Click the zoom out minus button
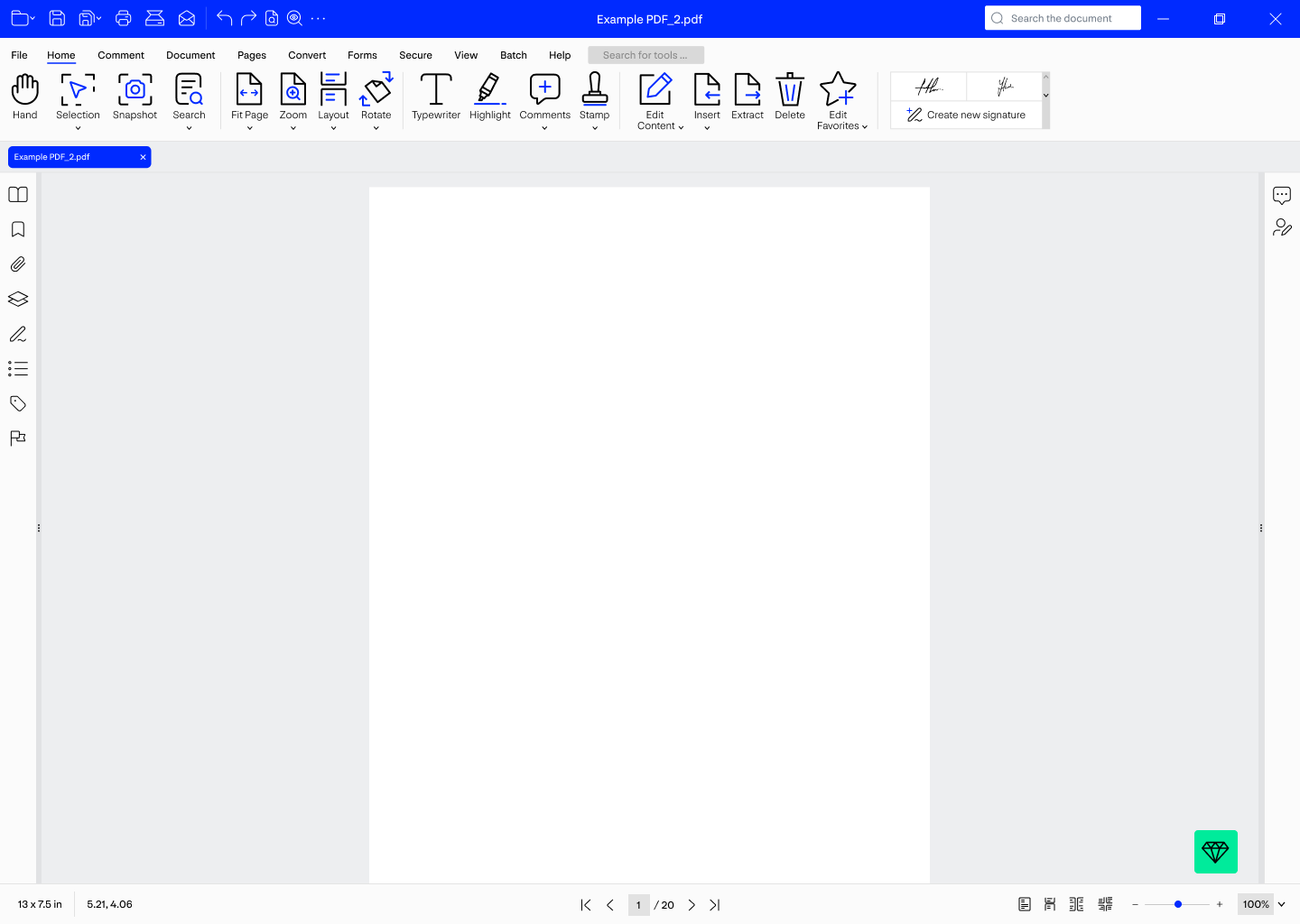This screenshot has width=1300, height=924. tap(1135, 904)
